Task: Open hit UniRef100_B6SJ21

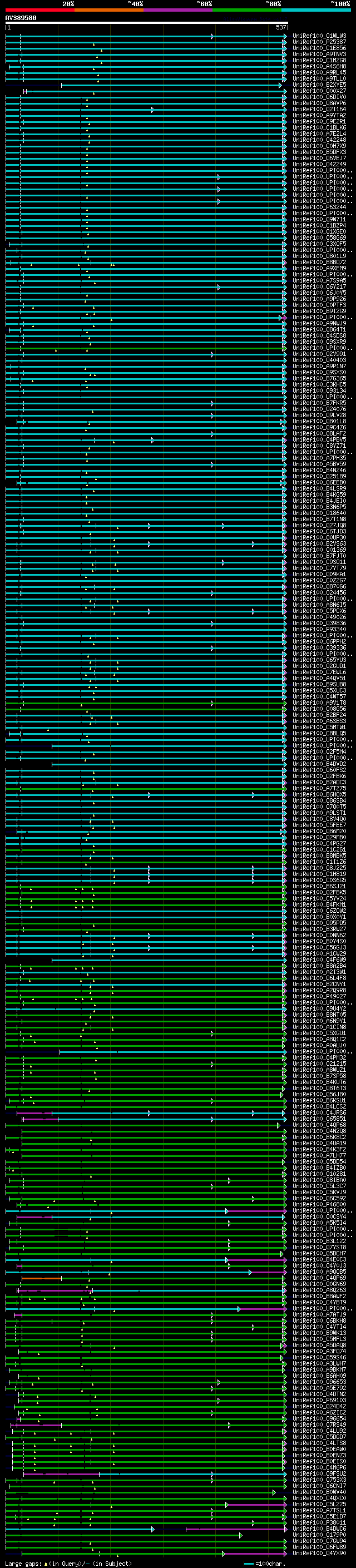Action: click(319, 887)
